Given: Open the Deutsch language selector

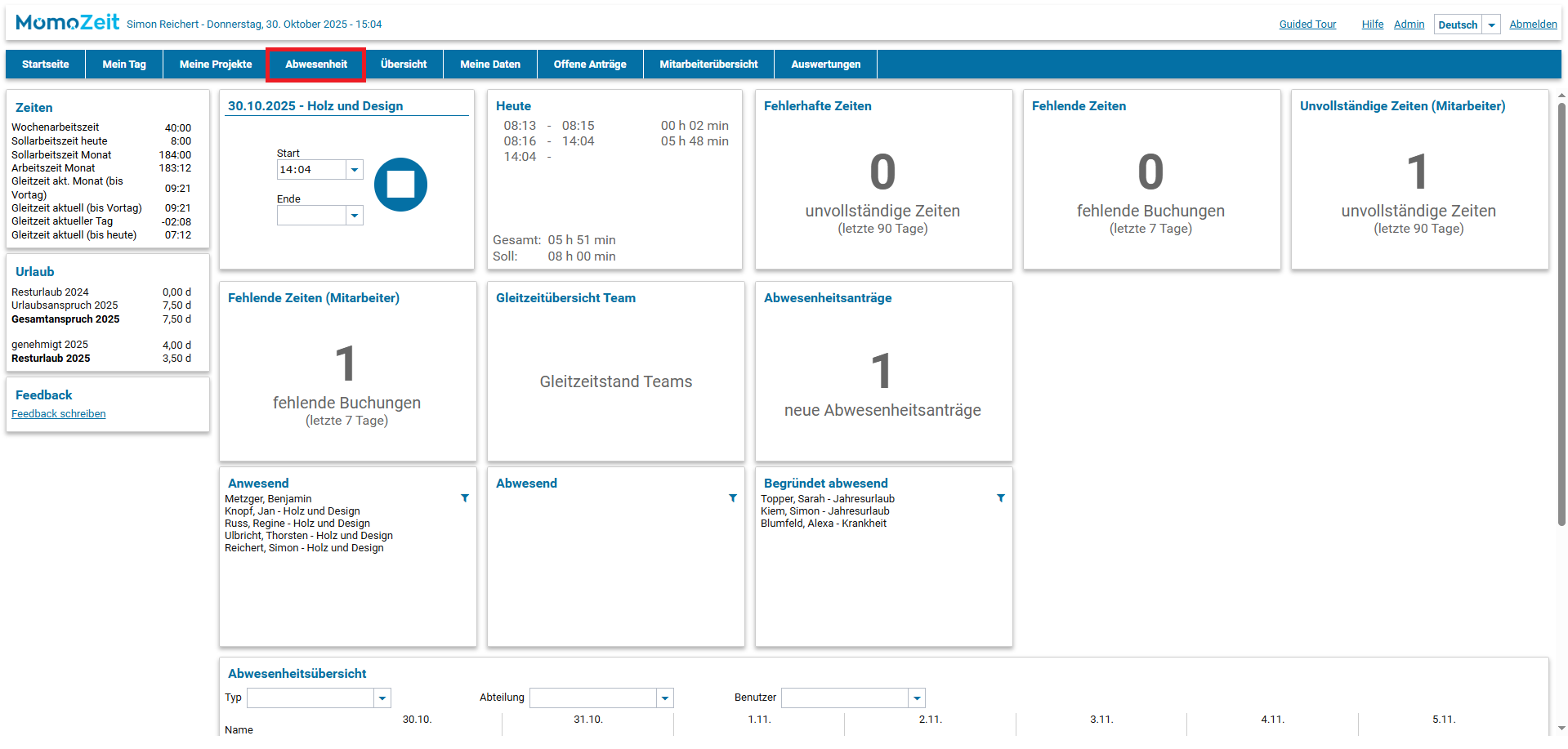Looking at the screenshot, I should point(1491,25).
